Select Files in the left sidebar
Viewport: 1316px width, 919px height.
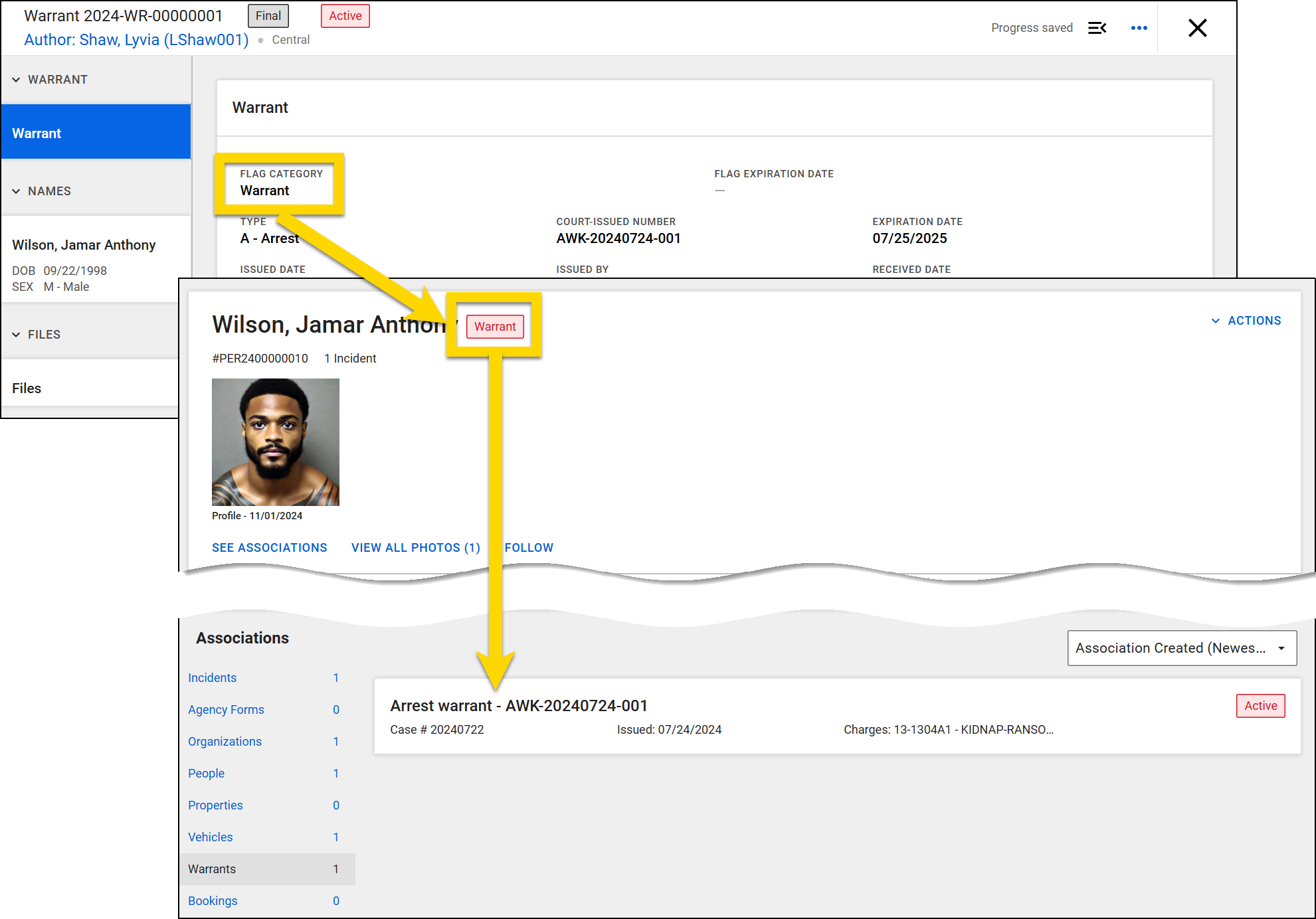pos(27,388)
